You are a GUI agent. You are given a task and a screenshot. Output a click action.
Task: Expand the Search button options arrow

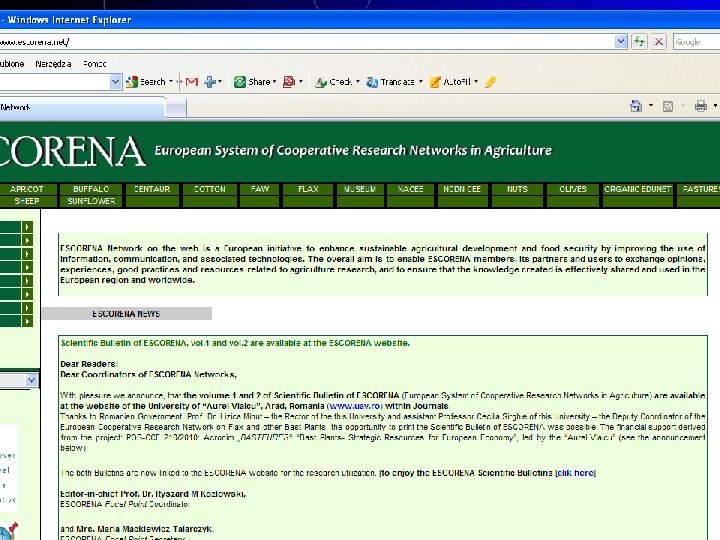(x=171, y=82)
